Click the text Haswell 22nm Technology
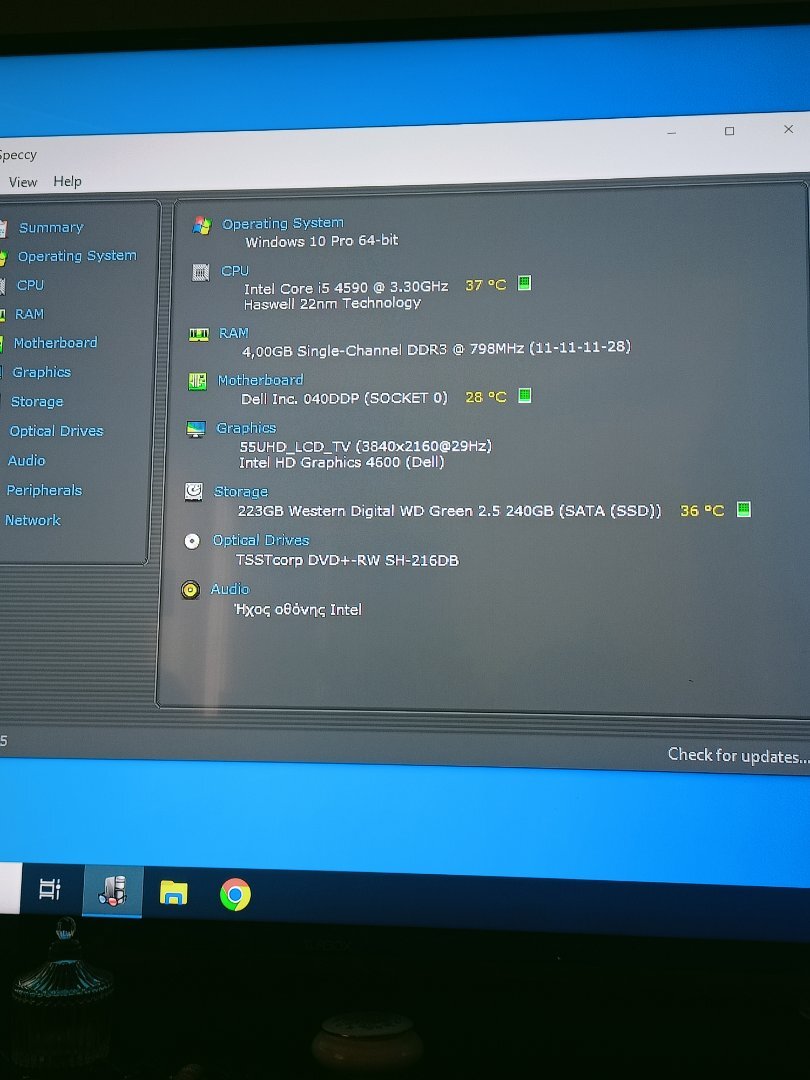The image size is (810, 1080). [x=332, y=303]
